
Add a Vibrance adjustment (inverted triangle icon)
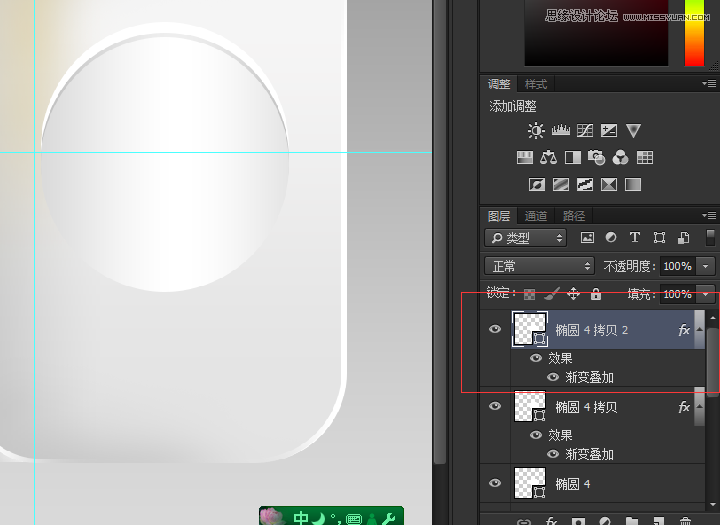coord(633,130)
